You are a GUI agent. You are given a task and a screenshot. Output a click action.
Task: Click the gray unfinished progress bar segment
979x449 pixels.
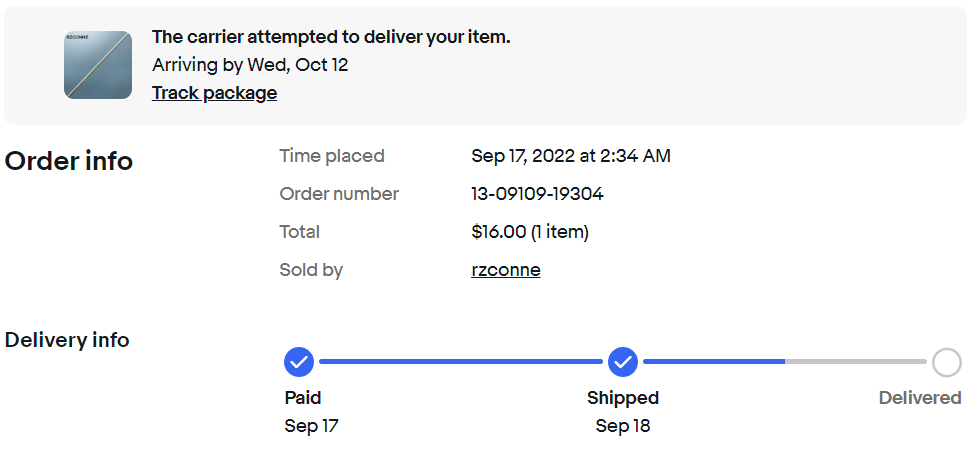tap(856, 361)
